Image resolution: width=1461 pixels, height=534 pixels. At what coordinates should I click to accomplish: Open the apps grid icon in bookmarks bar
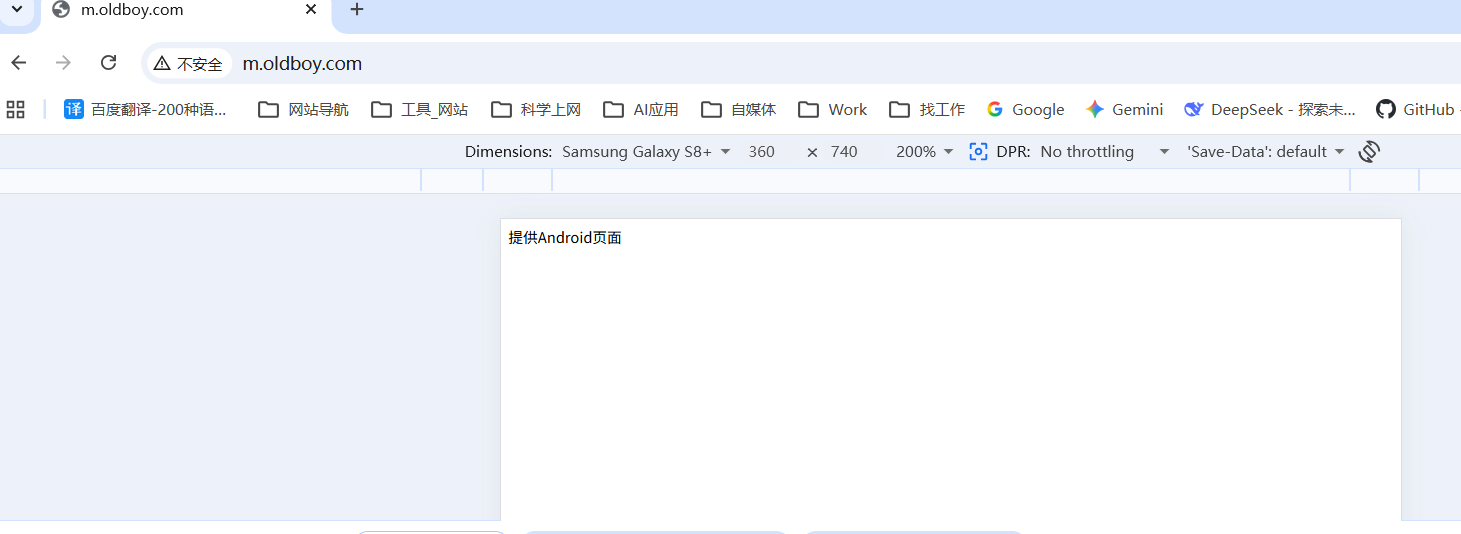point(15,110)
